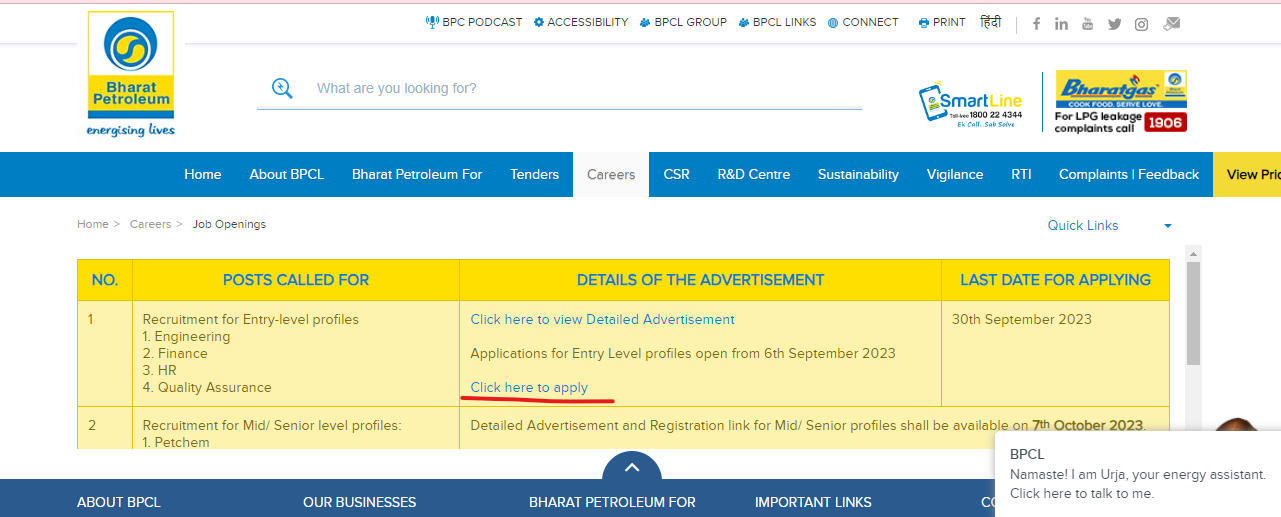
Task: Click the Connect link
Action: pos(863,22)
